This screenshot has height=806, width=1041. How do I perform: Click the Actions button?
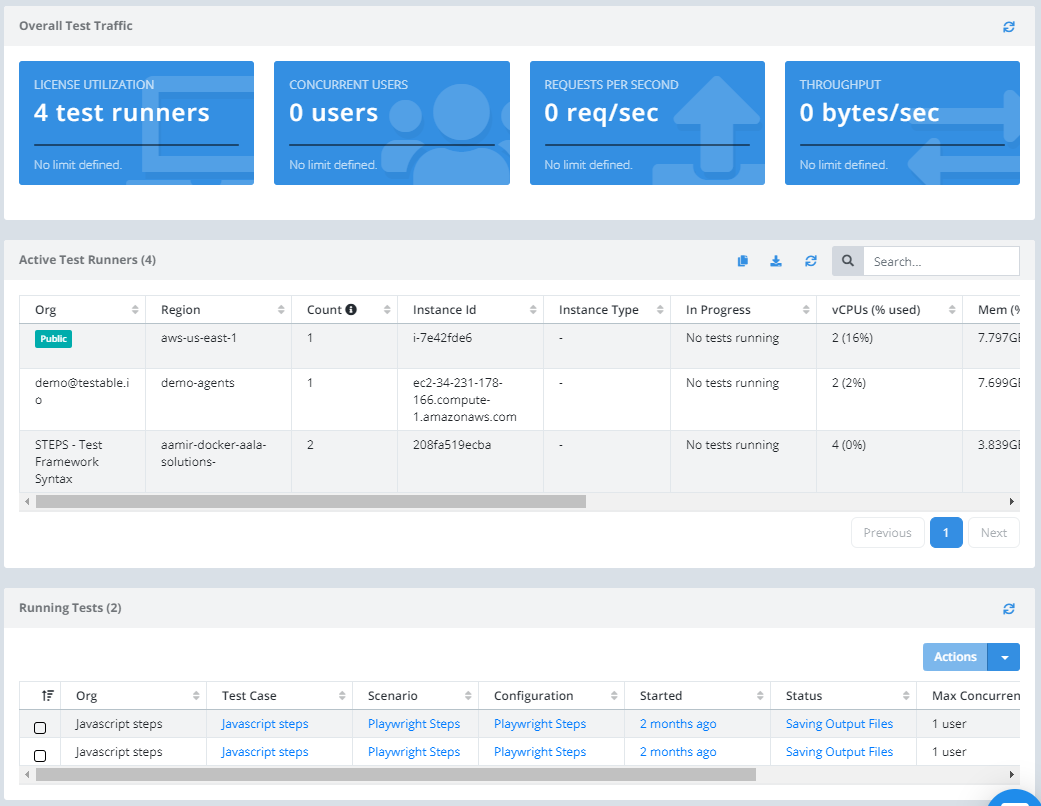(x=955, y=657)
